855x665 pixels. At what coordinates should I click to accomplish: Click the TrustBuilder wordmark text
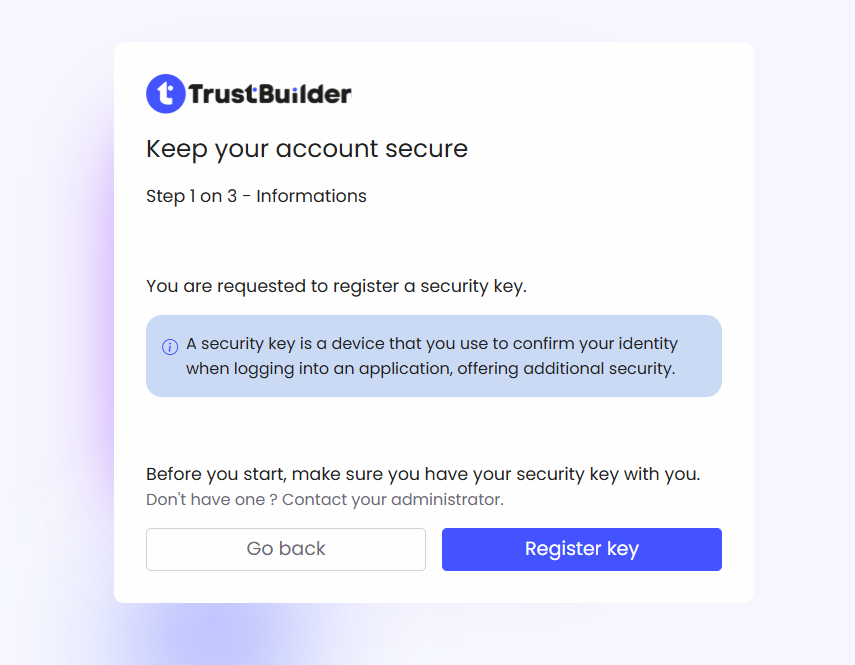[x=270, y=95]
